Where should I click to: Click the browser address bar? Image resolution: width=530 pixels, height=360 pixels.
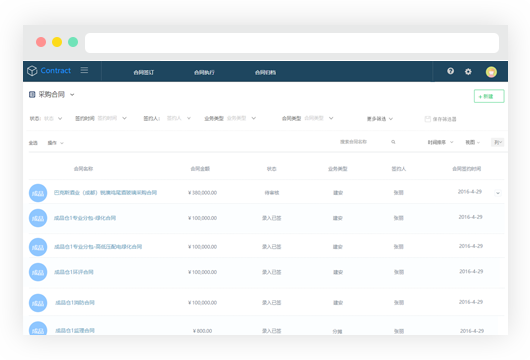[x=292, y=43]
